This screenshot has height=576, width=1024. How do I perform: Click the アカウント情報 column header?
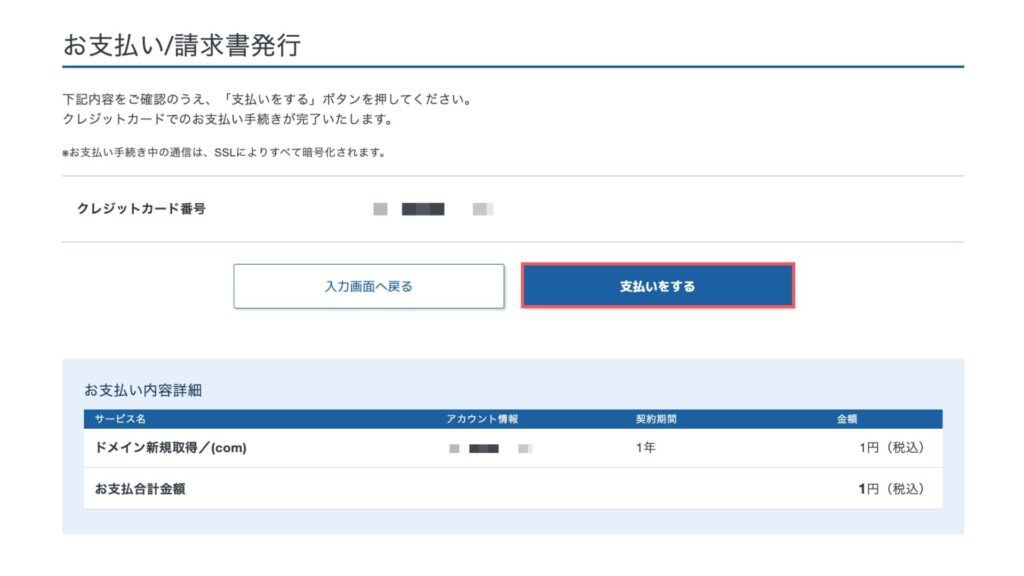[x=482, y=419]
